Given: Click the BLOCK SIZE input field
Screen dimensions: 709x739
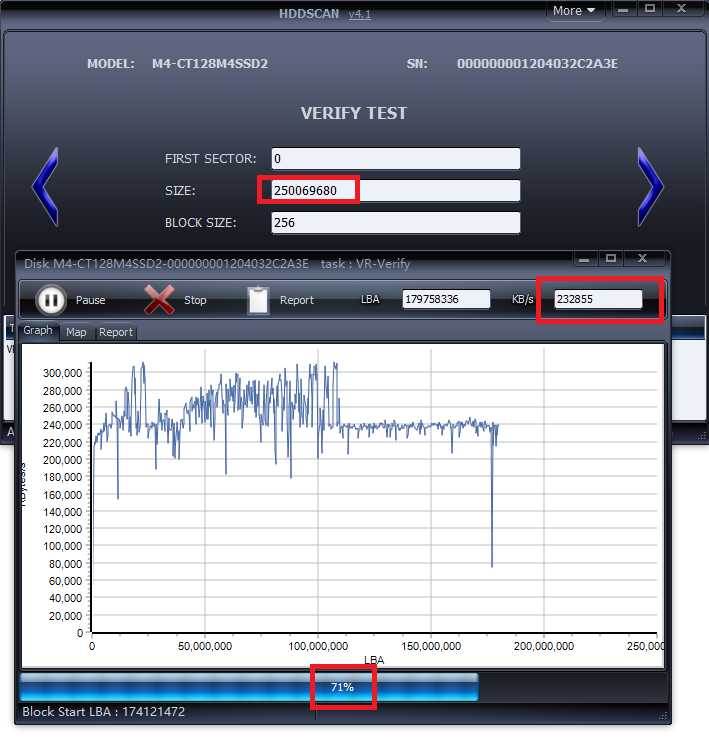Looking at the screenshot, I should 395,223.
